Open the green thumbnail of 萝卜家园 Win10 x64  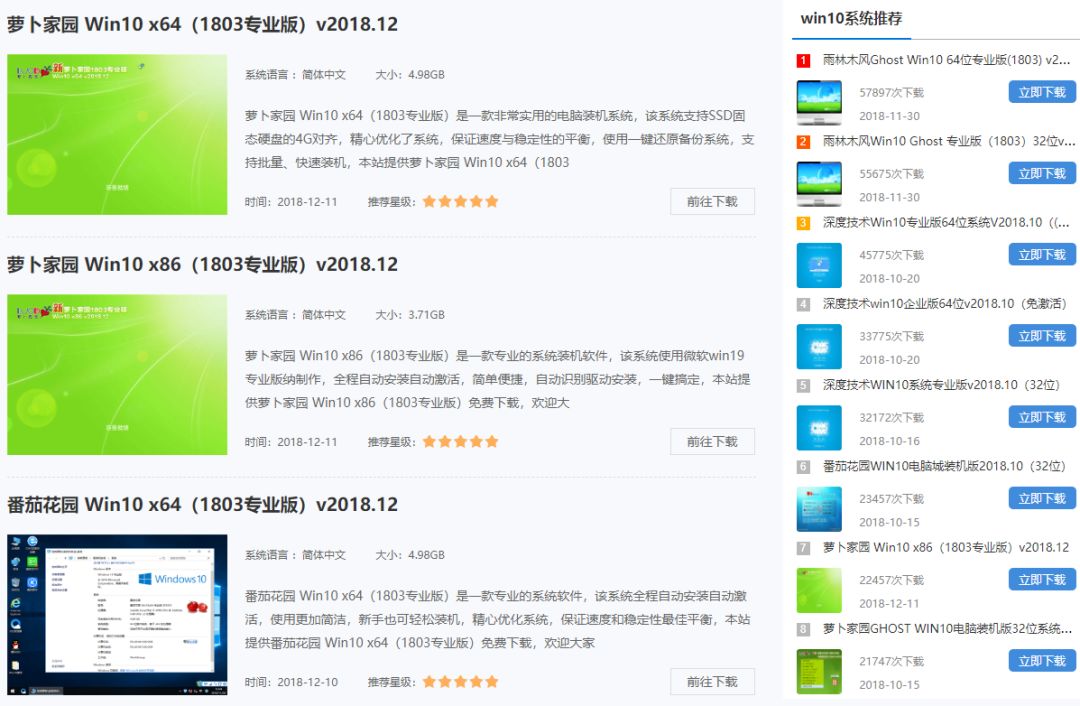coord(117,134)
